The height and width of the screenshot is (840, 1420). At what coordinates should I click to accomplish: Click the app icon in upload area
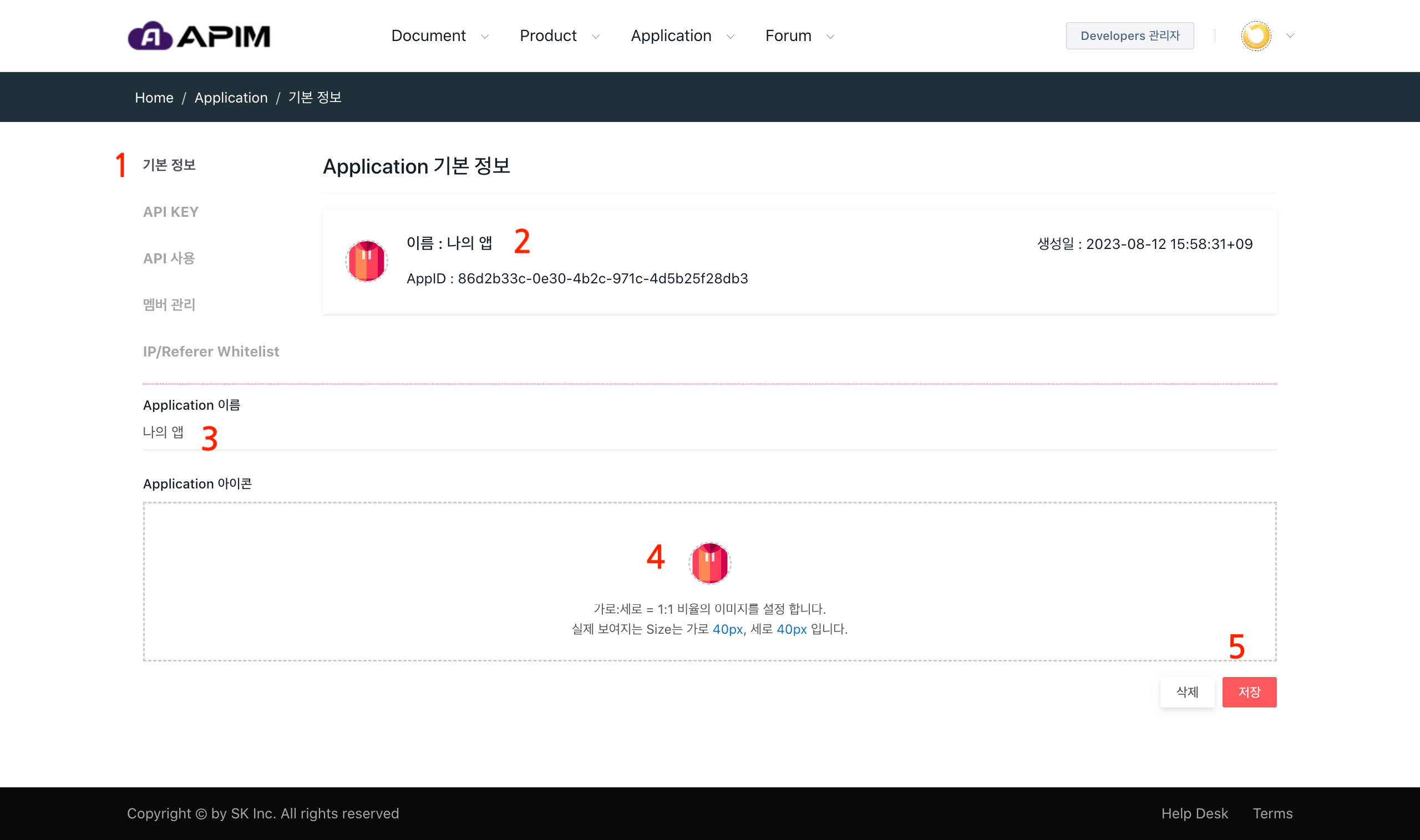(709, 563)
